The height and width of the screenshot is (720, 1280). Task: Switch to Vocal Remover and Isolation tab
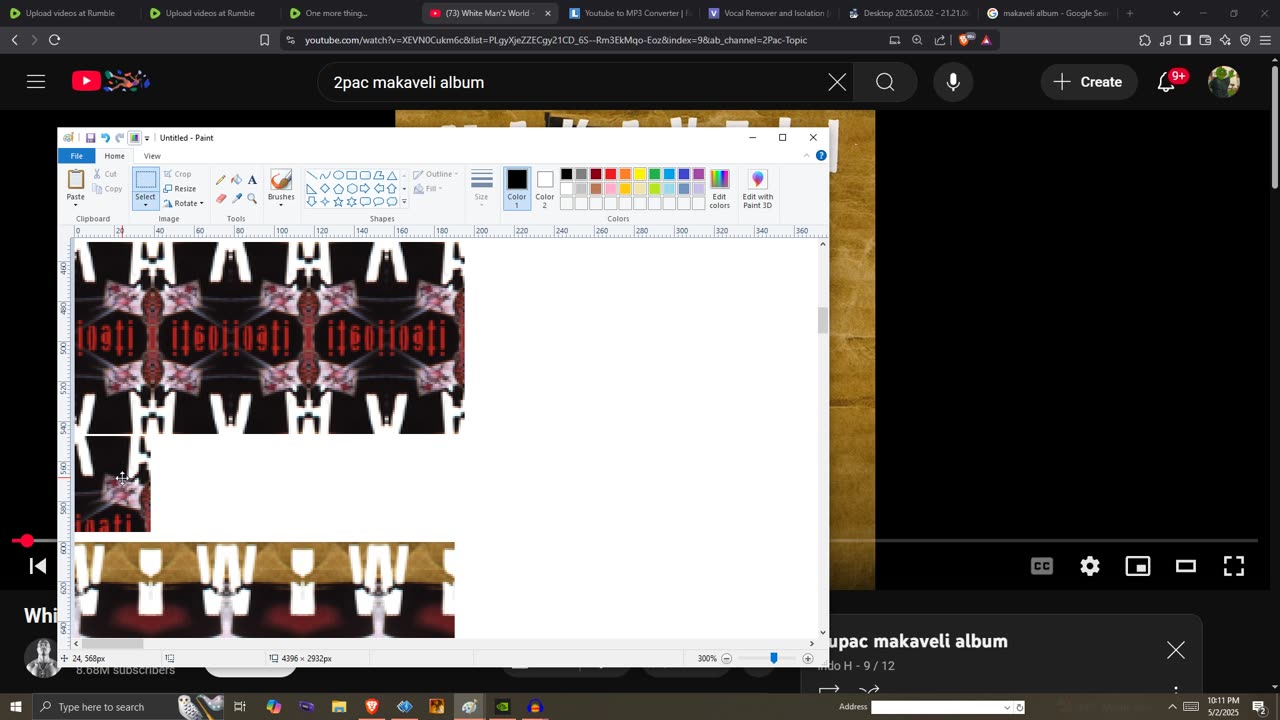tap(768, 13)
